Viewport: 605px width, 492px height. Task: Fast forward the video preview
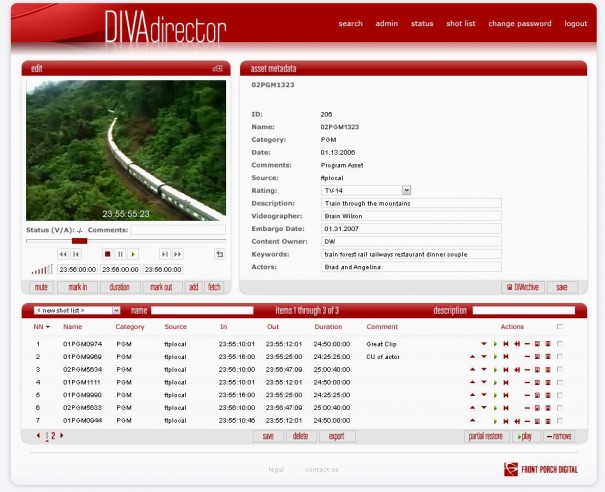coord(177,254)
